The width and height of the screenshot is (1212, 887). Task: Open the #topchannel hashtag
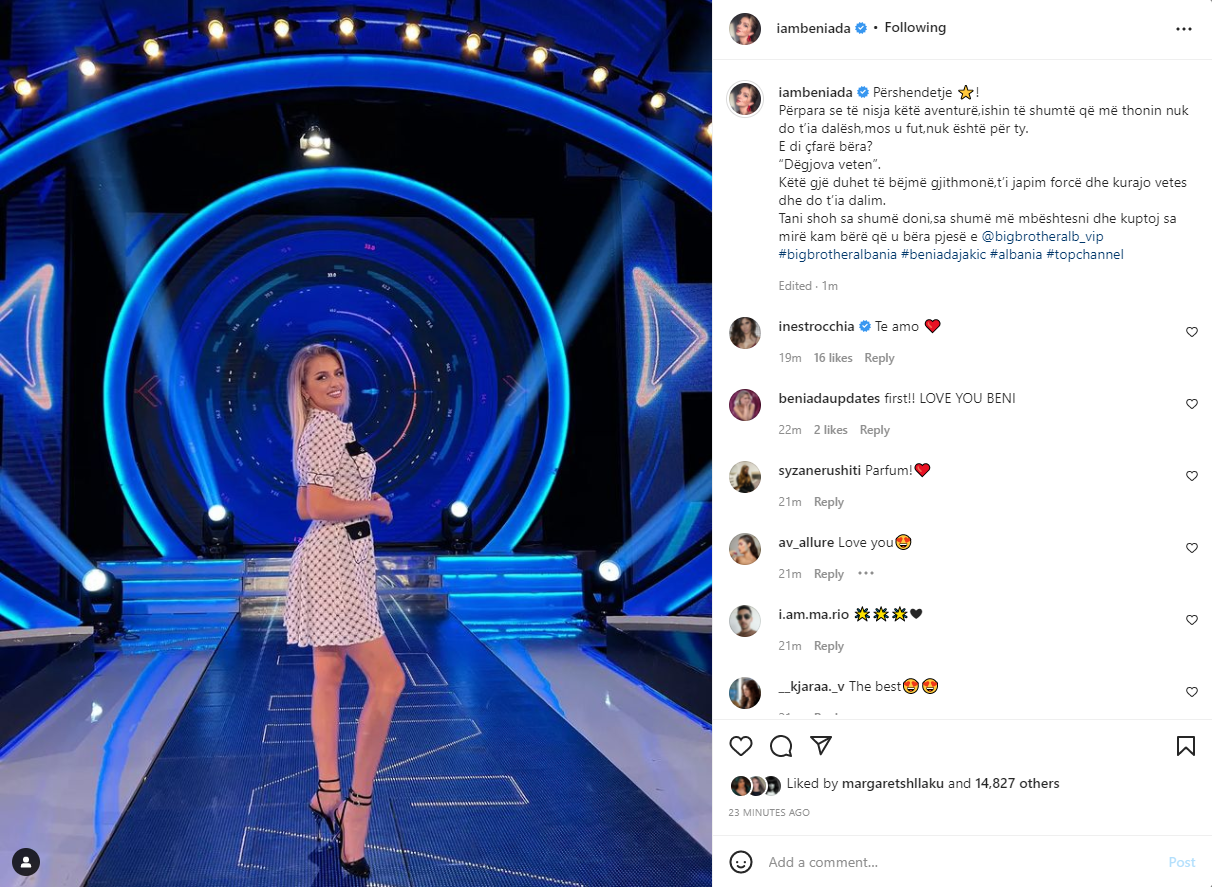click(1085, 255)
